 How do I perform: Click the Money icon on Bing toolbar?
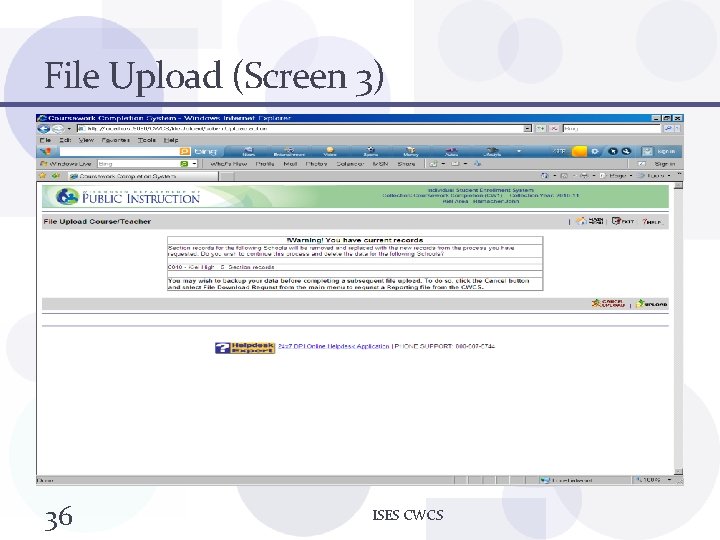411,152
